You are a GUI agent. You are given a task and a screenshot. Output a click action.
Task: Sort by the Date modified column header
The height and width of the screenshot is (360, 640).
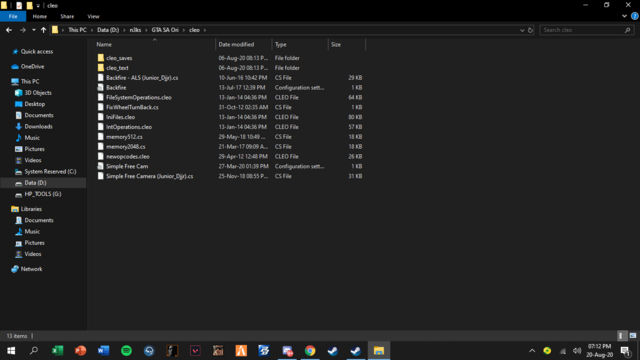[243, 44]
